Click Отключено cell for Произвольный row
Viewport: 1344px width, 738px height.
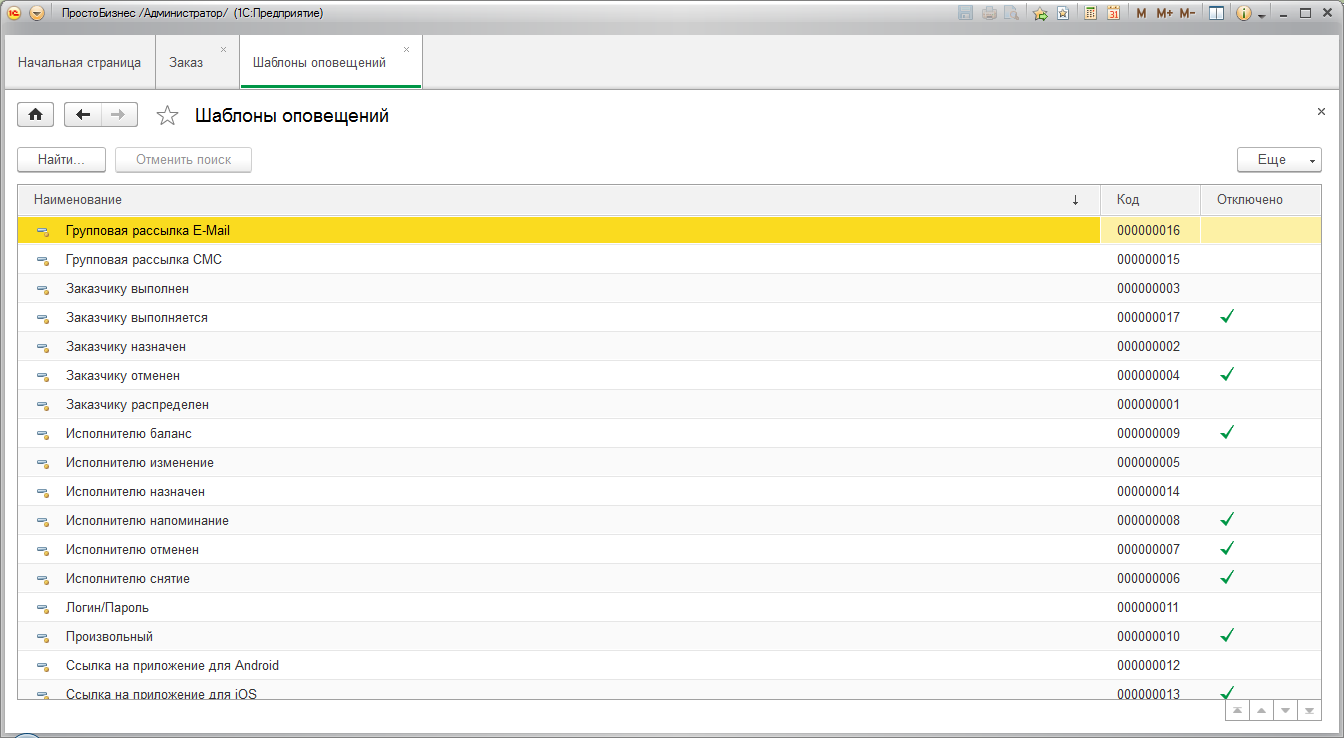click(1227, 636)
